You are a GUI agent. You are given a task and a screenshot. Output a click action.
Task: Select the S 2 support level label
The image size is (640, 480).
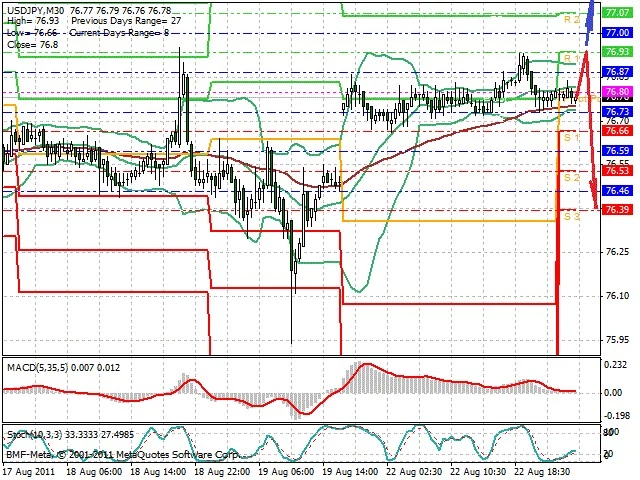pos(572,178)
